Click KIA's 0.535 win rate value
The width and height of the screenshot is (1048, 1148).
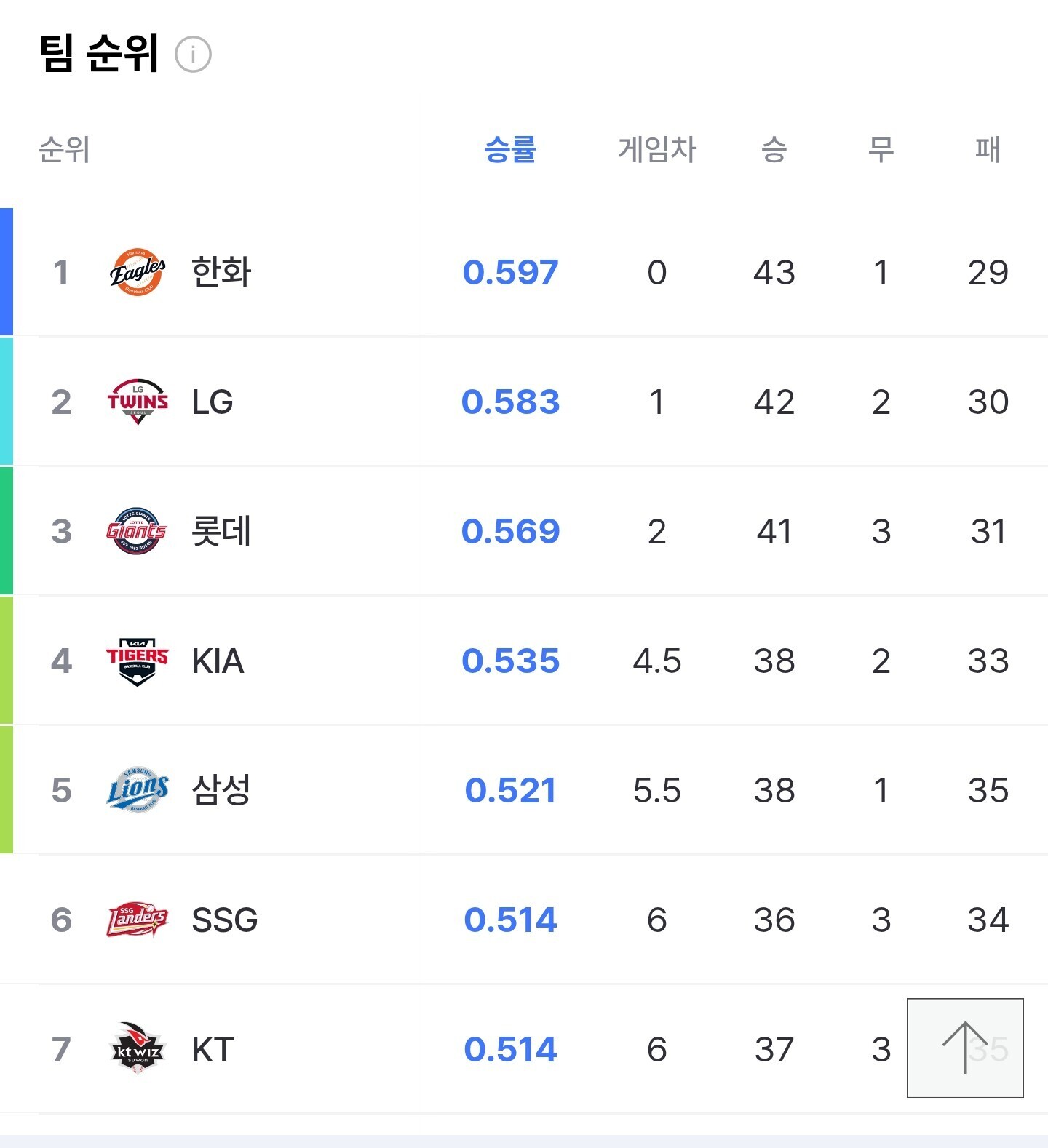click(510, 661)
